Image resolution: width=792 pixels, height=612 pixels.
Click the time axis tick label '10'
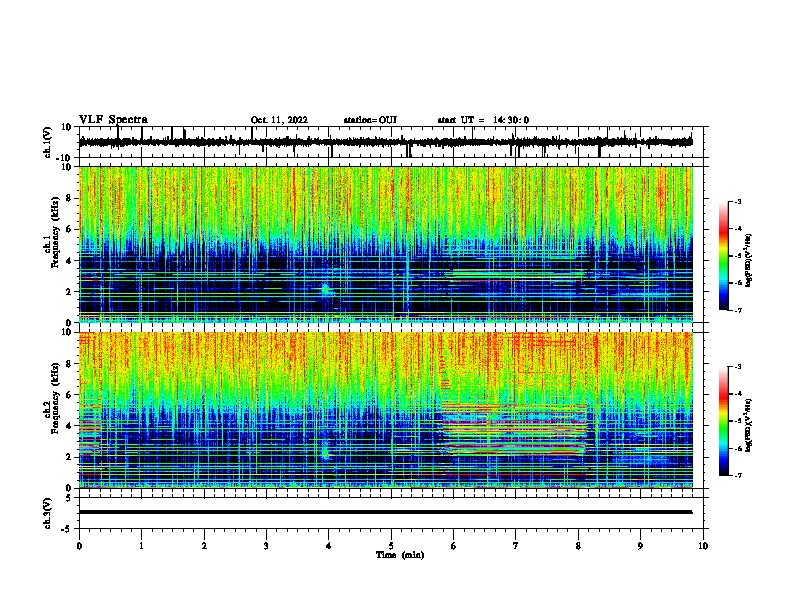(x=703, y=546)
